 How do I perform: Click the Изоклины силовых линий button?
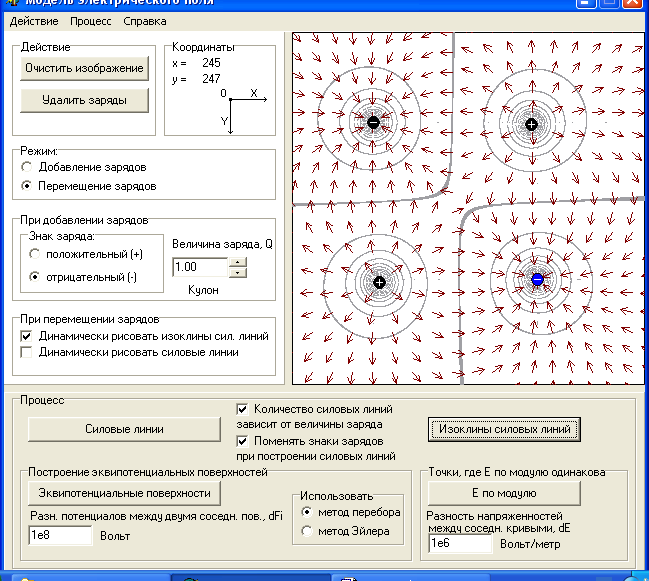pyautogui.click(x=504, y=429)
